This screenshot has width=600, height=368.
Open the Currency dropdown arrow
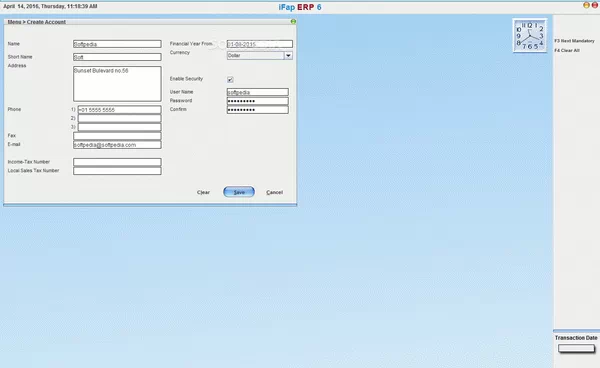click(x=288, y=55)
